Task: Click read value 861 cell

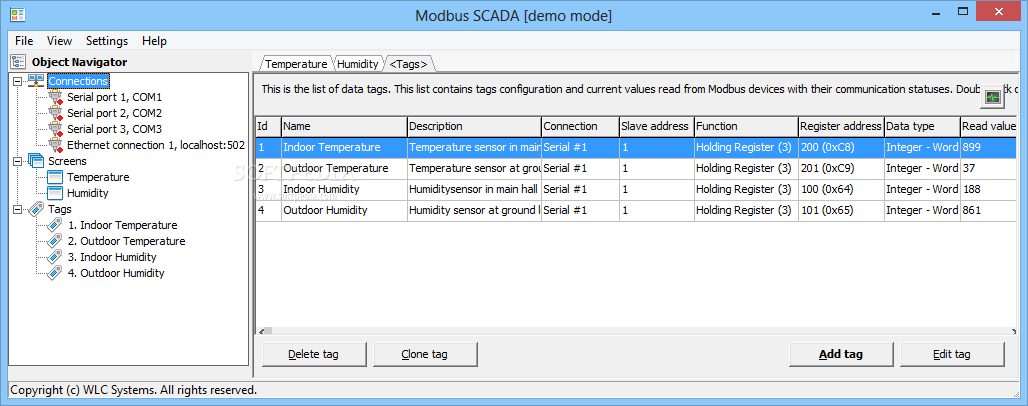Action: (988, 210)
